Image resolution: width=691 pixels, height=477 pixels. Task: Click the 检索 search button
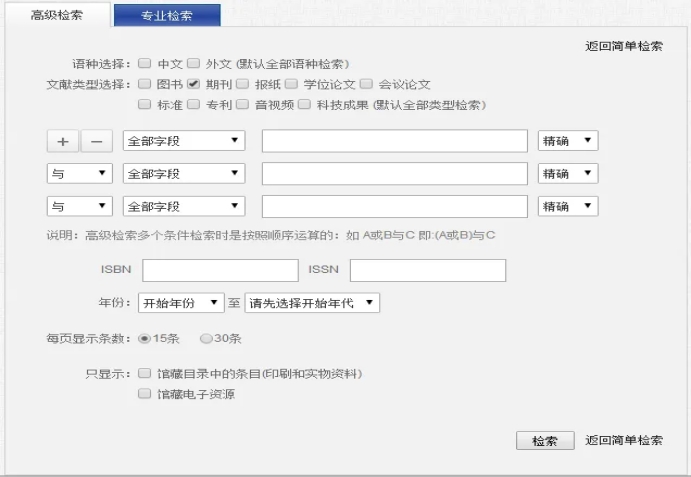545,441
